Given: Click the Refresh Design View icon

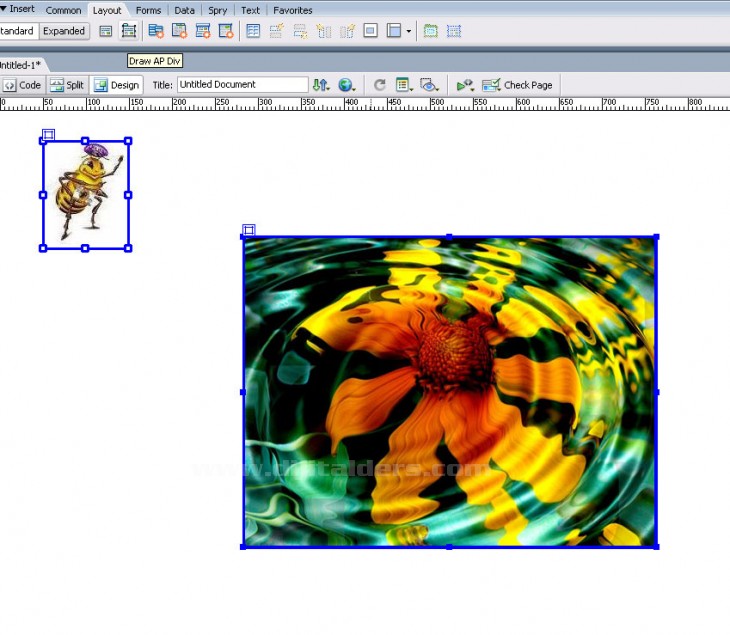Looking at the screenshot, I should point(380,85).
